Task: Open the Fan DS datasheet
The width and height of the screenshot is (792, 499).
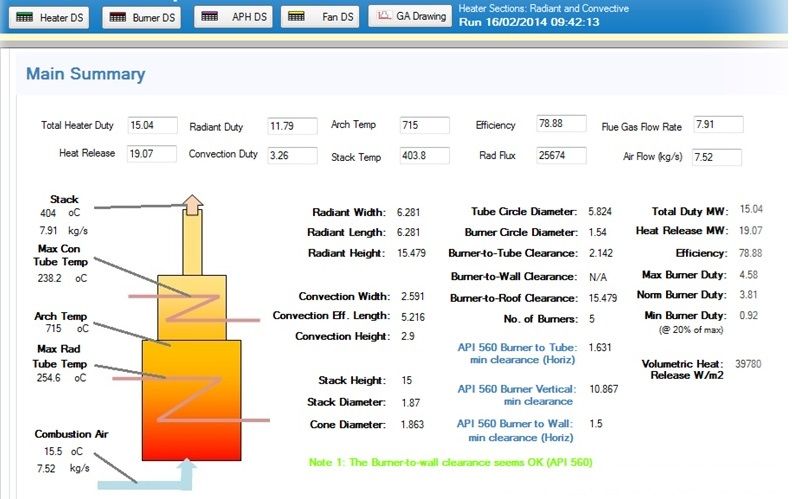Action: (x=321, y=17)
